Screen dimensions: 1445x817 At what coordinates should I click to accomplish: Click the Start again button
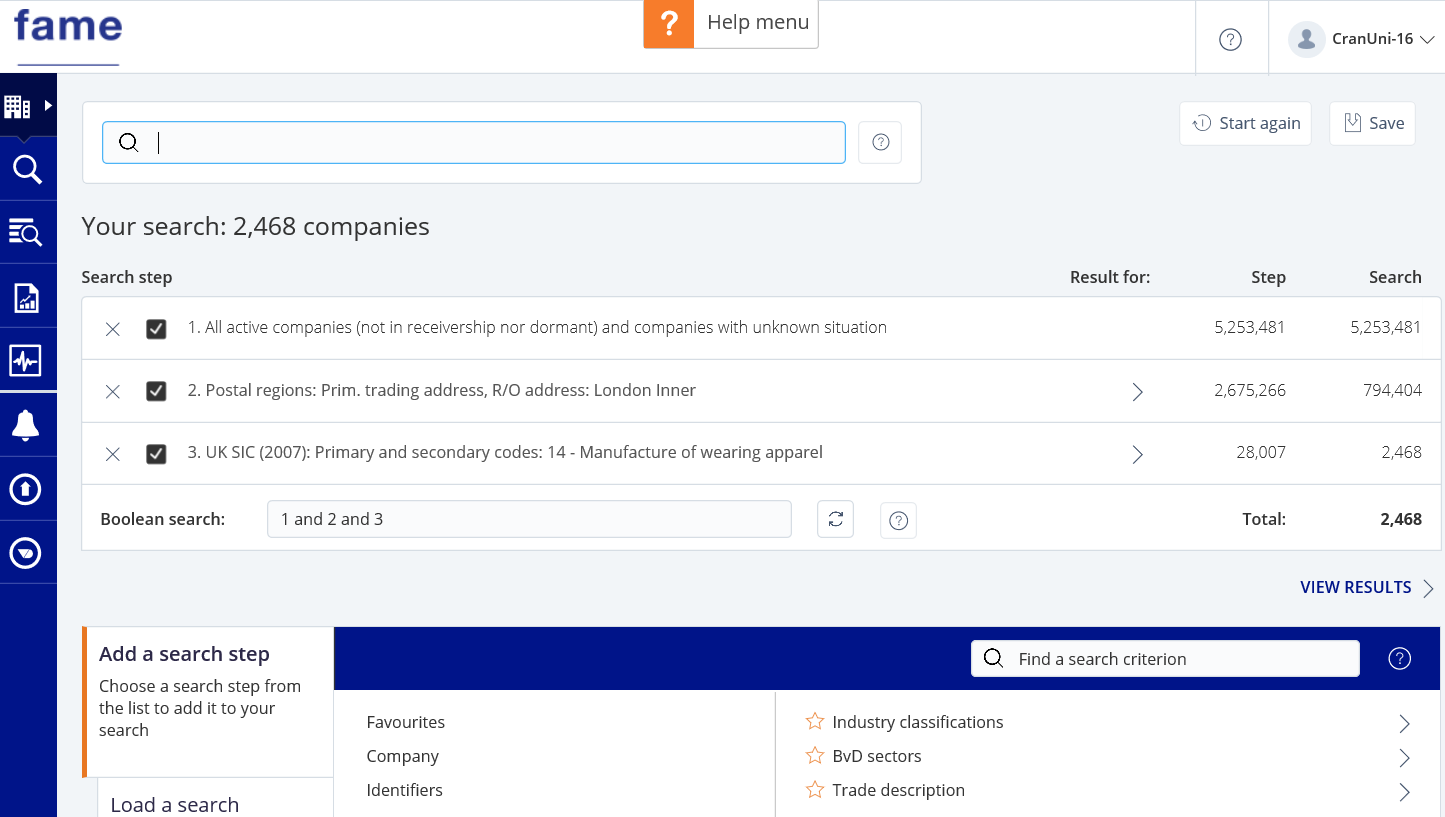[x=1245, y=123]
